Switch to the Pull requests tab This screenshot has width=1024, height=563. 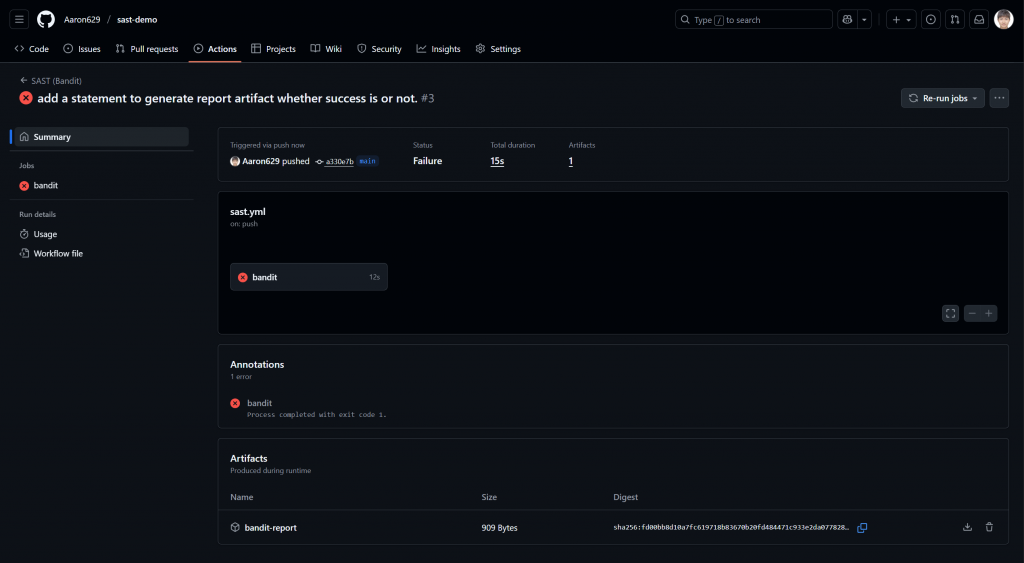tap(147, 49)
